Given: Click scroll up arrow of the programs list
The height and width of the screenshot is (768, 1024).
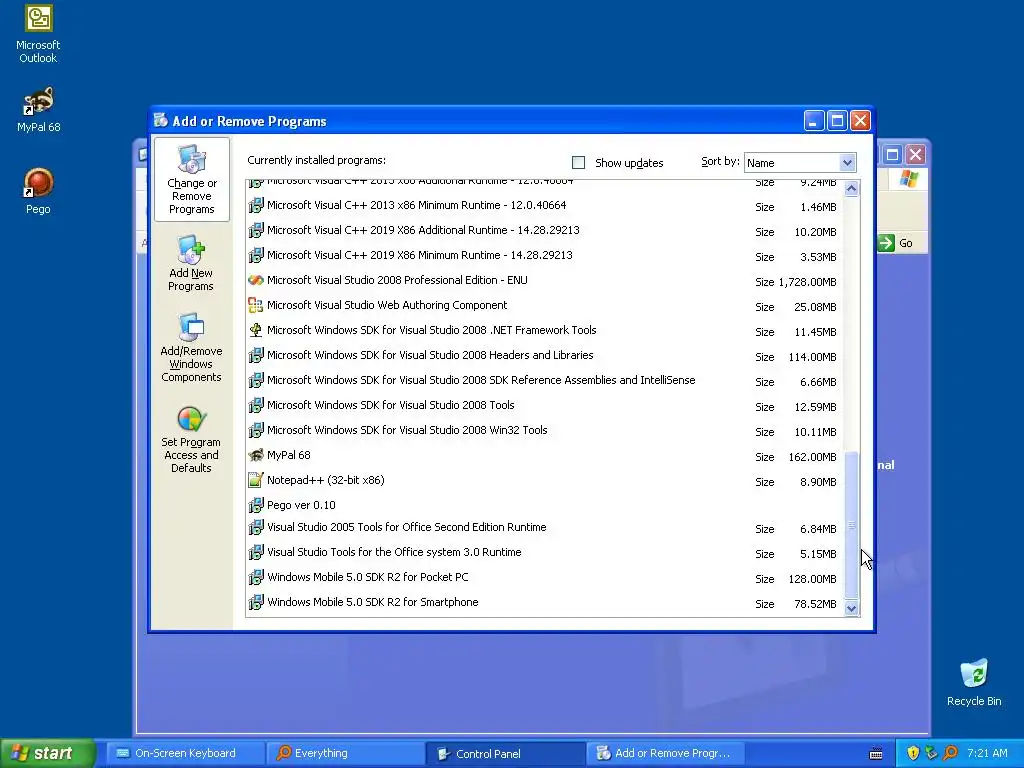Looking at the screenshot, I should [851, 189].
